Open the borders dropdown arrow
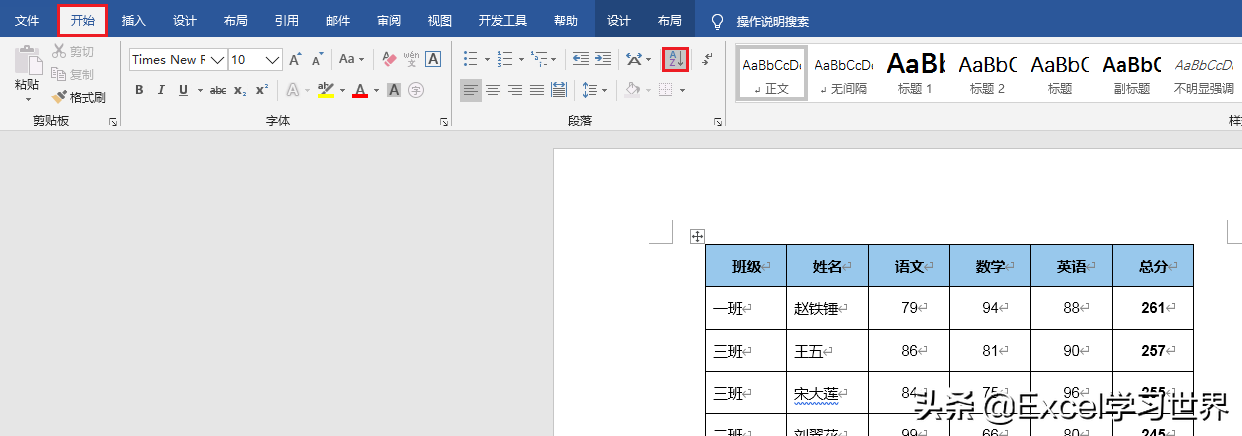 point(682,90)
